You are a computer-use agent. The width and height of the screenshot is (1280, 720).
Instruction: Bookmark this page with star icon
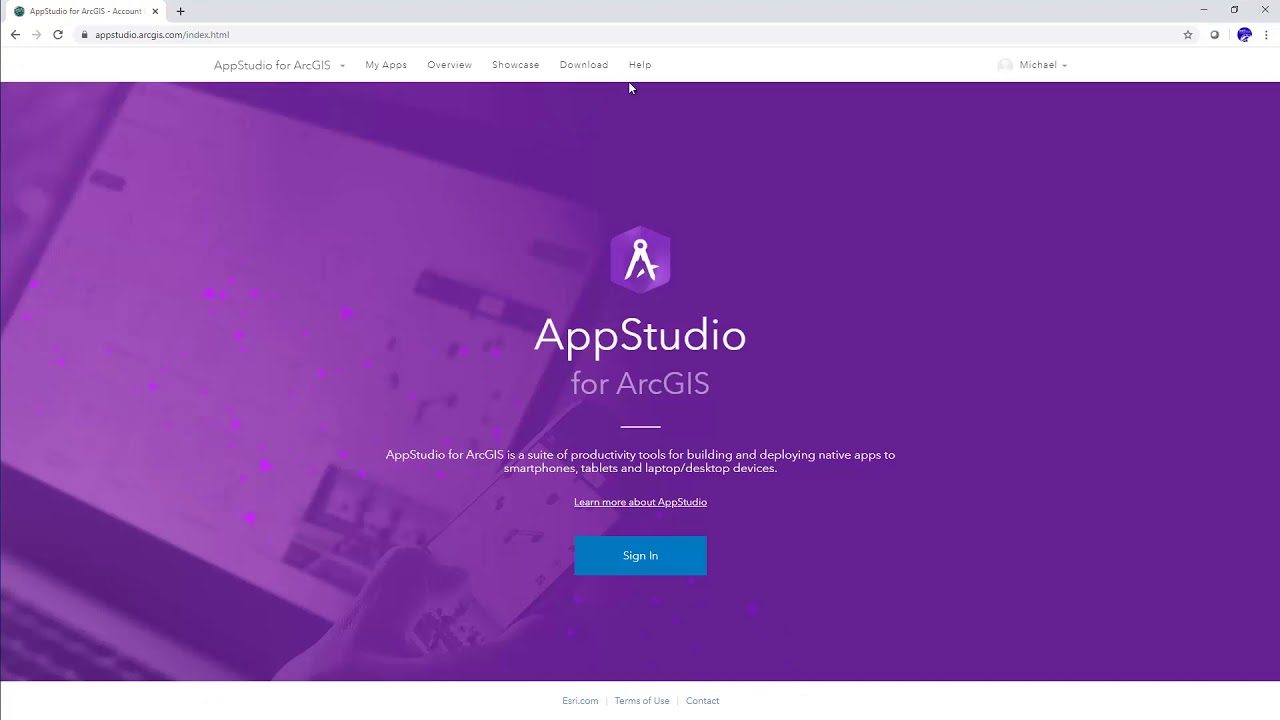(x=1188, y=34)
